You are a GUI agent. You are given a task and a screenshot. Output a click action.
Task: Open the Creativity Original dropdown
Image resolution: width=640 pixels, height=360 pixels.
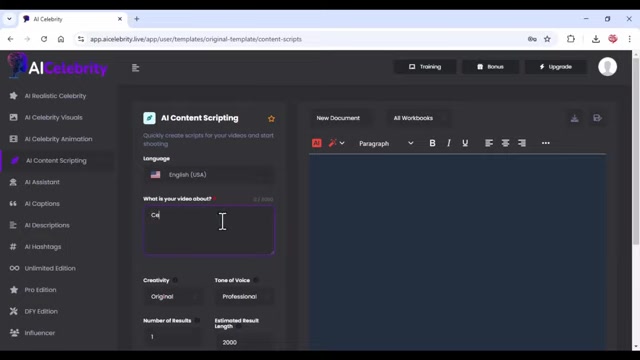point(173,297)
